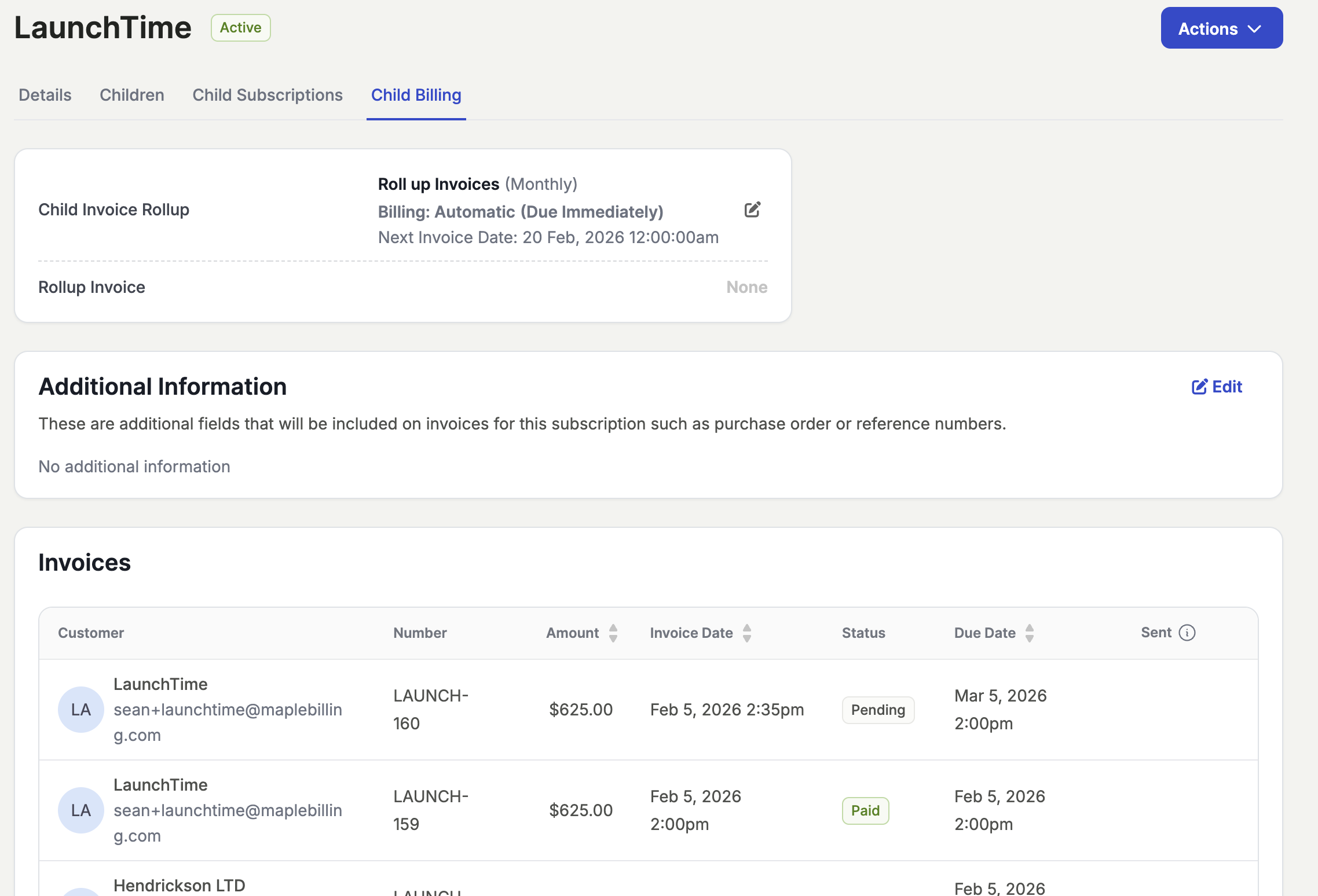The height and width of the screenshot is (896, 1318).
Task: Sort by Invoice Date arrows
Action: 747,633
